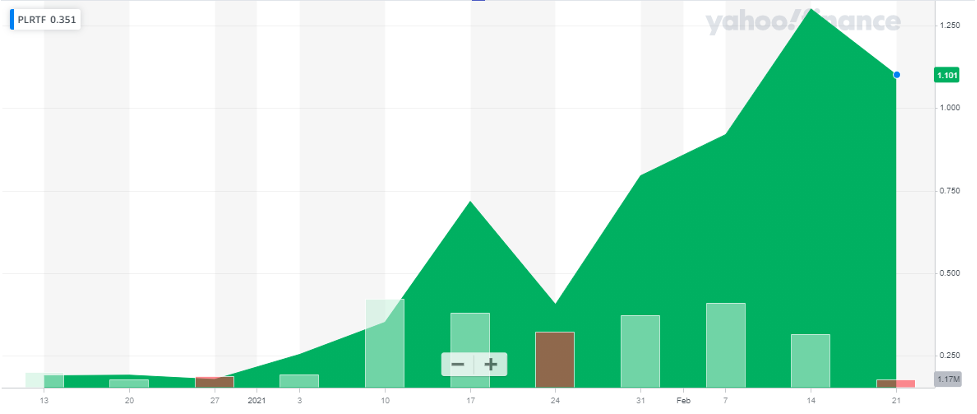Image resolution: width=977 pixels, height=414 pixels.
Task: Click the blue current-price dot on chart
Action: [x=897, y=75]
